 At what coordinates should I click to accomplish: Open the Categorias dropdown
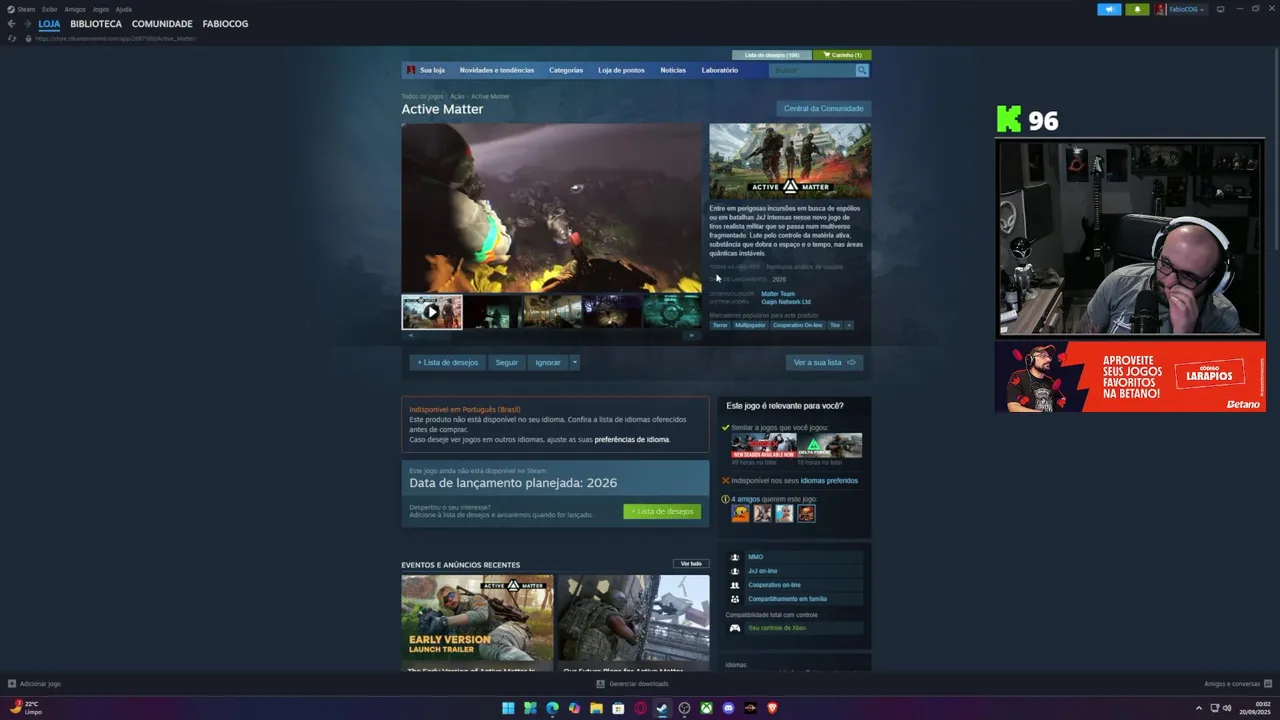[x=566, y=70]
